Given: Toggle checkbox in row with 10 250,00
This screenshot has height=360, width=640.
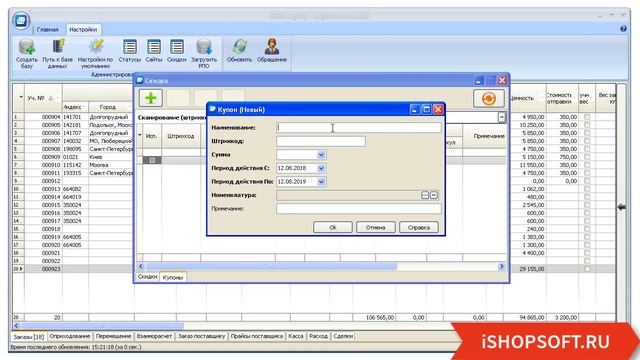Looking at the screenshot, I should click(x=587, y=125).
